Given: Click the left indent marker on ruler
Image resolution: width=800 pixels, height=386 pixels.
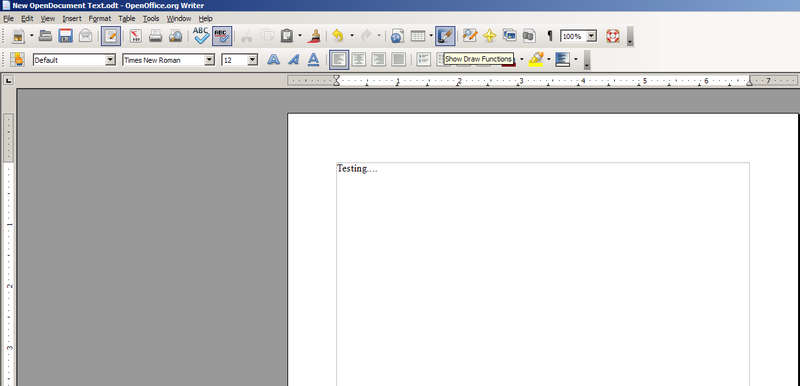Looking at the screenshot, I should [336, 80].
